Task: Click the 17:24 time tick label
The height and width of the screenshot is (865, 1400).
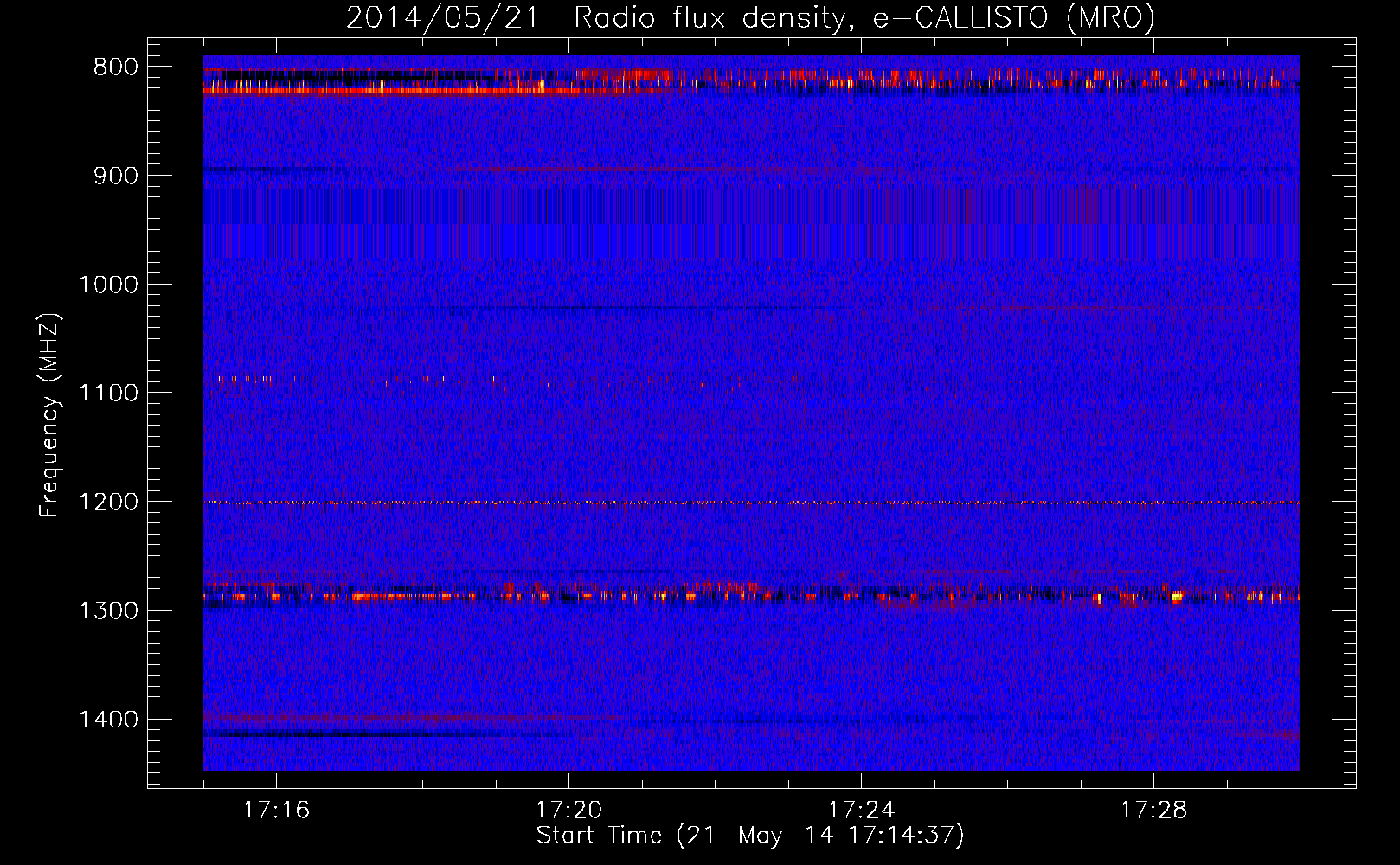Action: [x=861, y=811]
